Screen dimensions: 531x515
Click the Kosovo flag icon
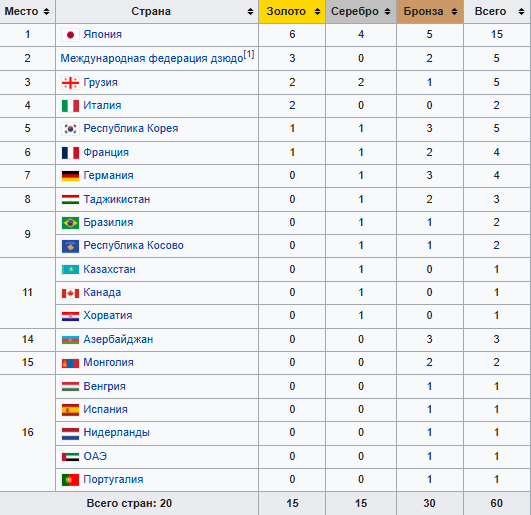coord(70,246)
